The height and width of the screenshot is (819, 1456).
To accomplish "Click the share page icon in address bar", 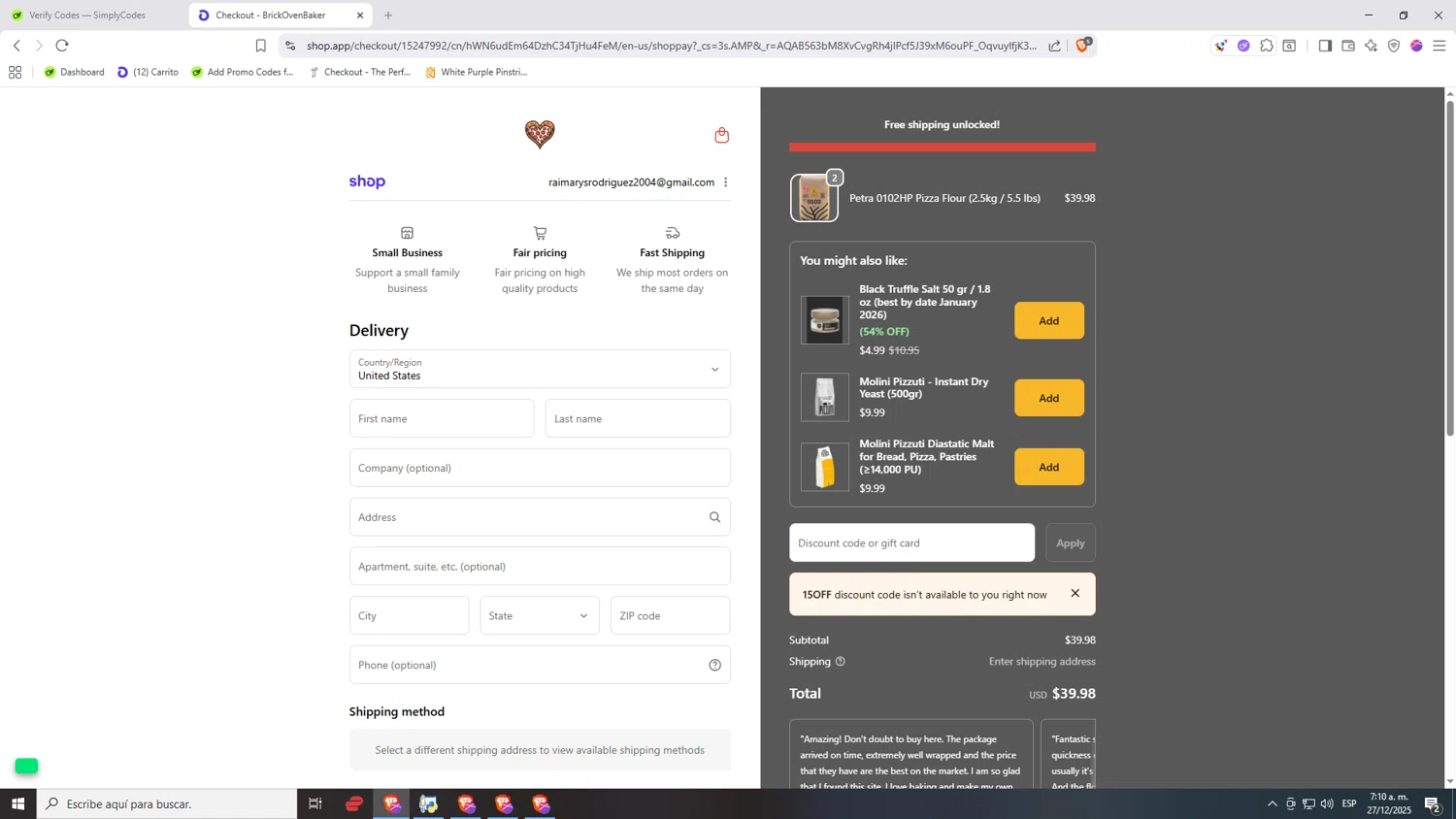I will [x=1054, y=46].
